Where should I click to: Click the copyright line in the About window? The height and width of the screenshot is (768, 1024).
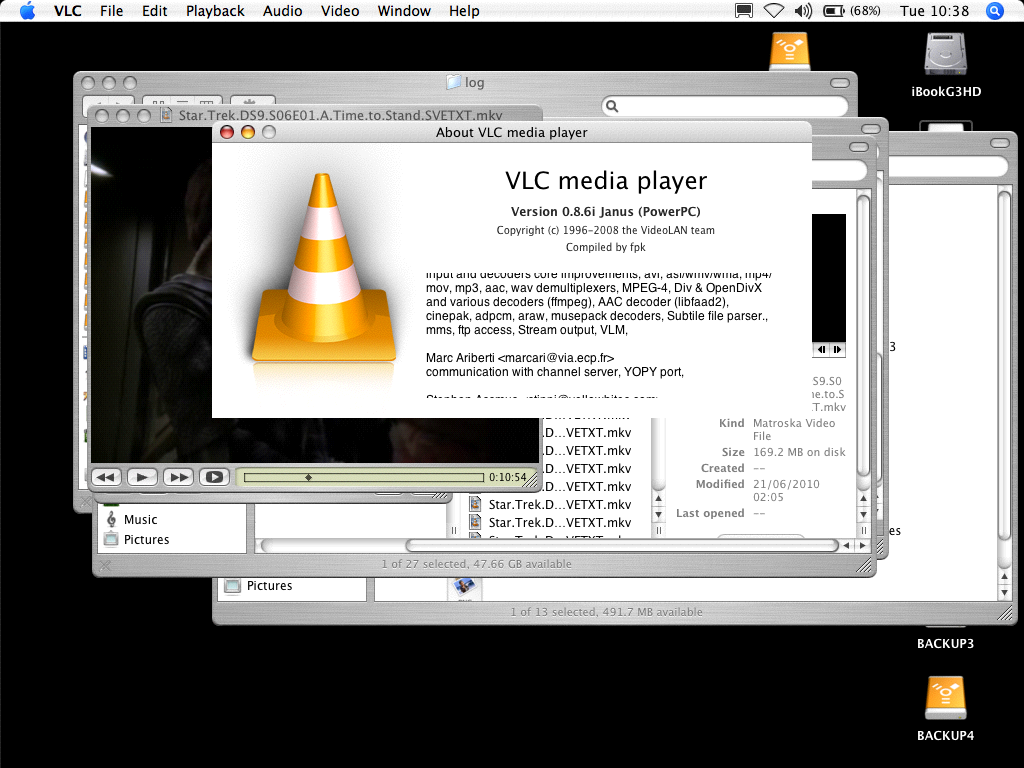pos(605,231)
